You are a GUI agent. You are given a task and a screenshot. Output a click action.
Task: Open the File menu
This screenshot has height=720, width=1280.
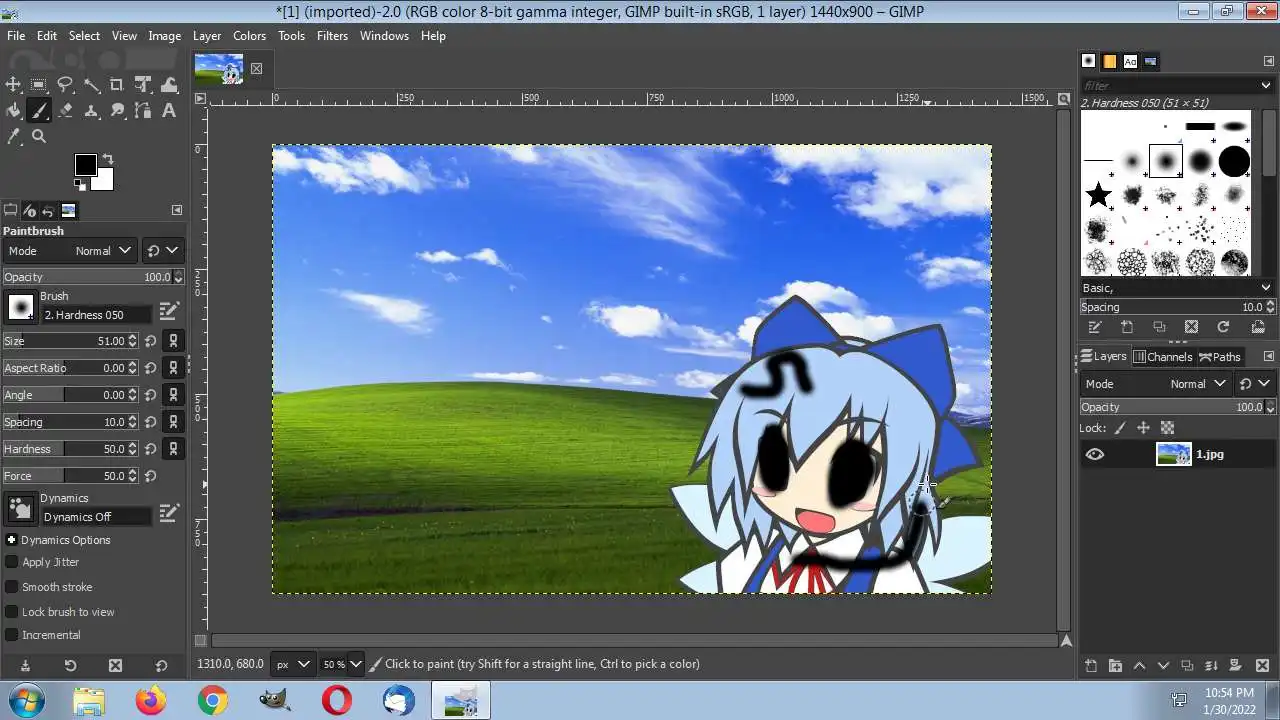pyautogui.click(x=16, y=35)
